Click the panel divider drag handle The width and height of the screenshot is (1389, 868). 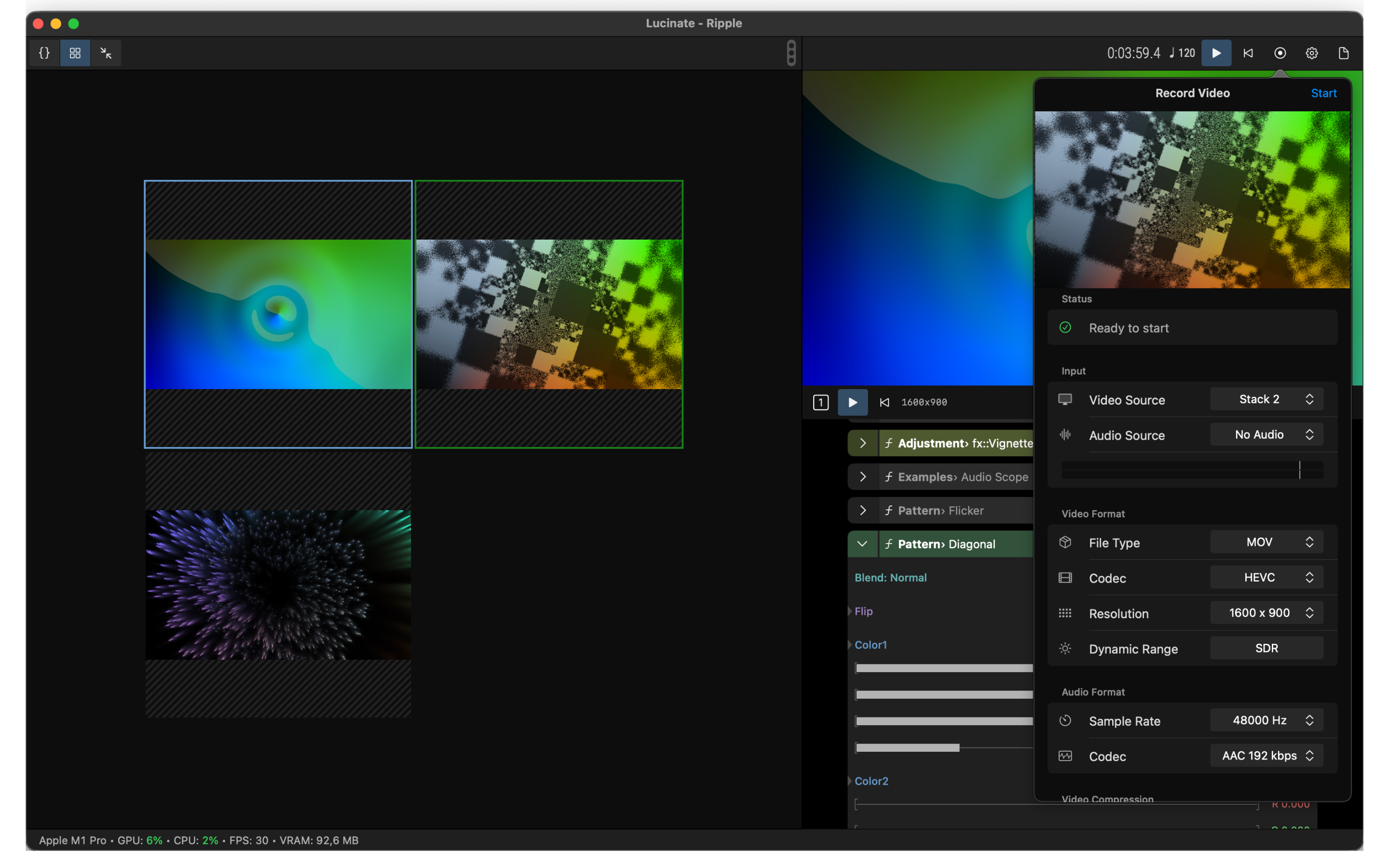pyautogui.click(x=791, y=53)
